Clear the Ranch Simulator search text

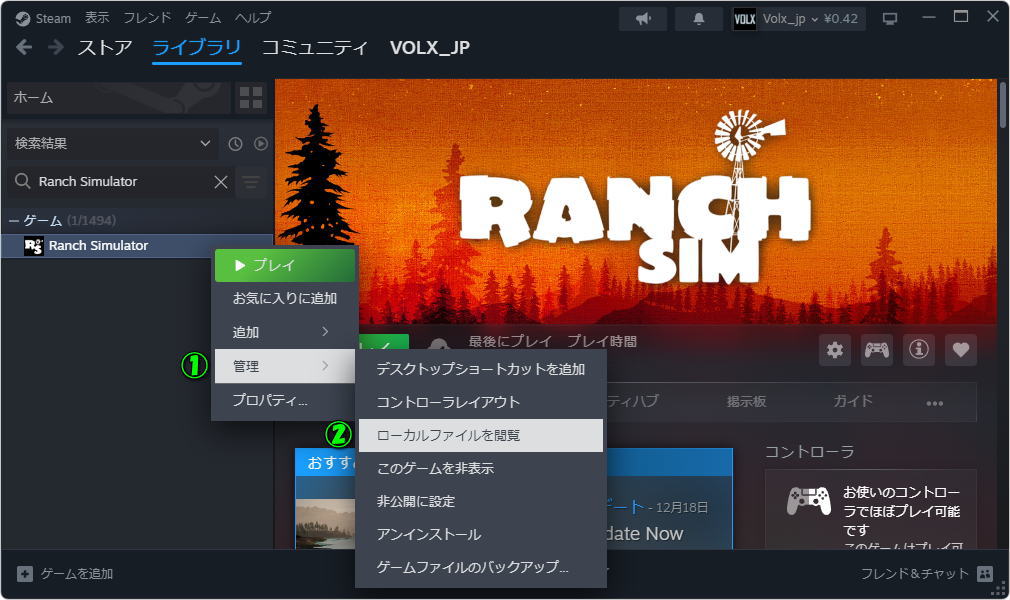tap(221, 182)
